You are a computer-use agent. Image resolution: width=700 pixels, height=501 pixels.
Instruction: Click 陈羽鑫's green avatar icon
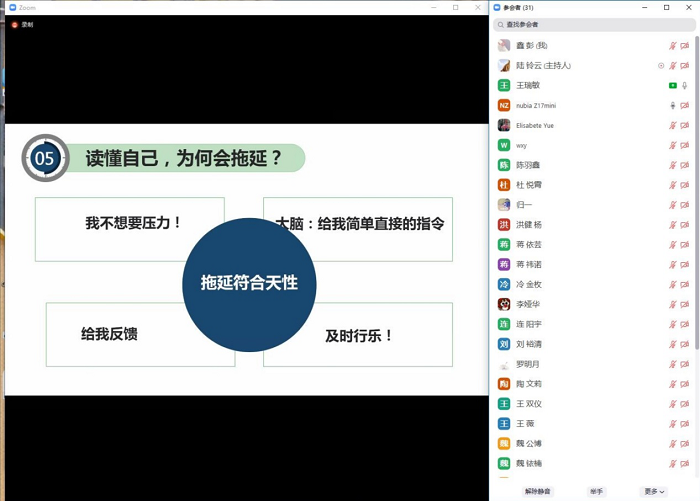tap(504, 165)
